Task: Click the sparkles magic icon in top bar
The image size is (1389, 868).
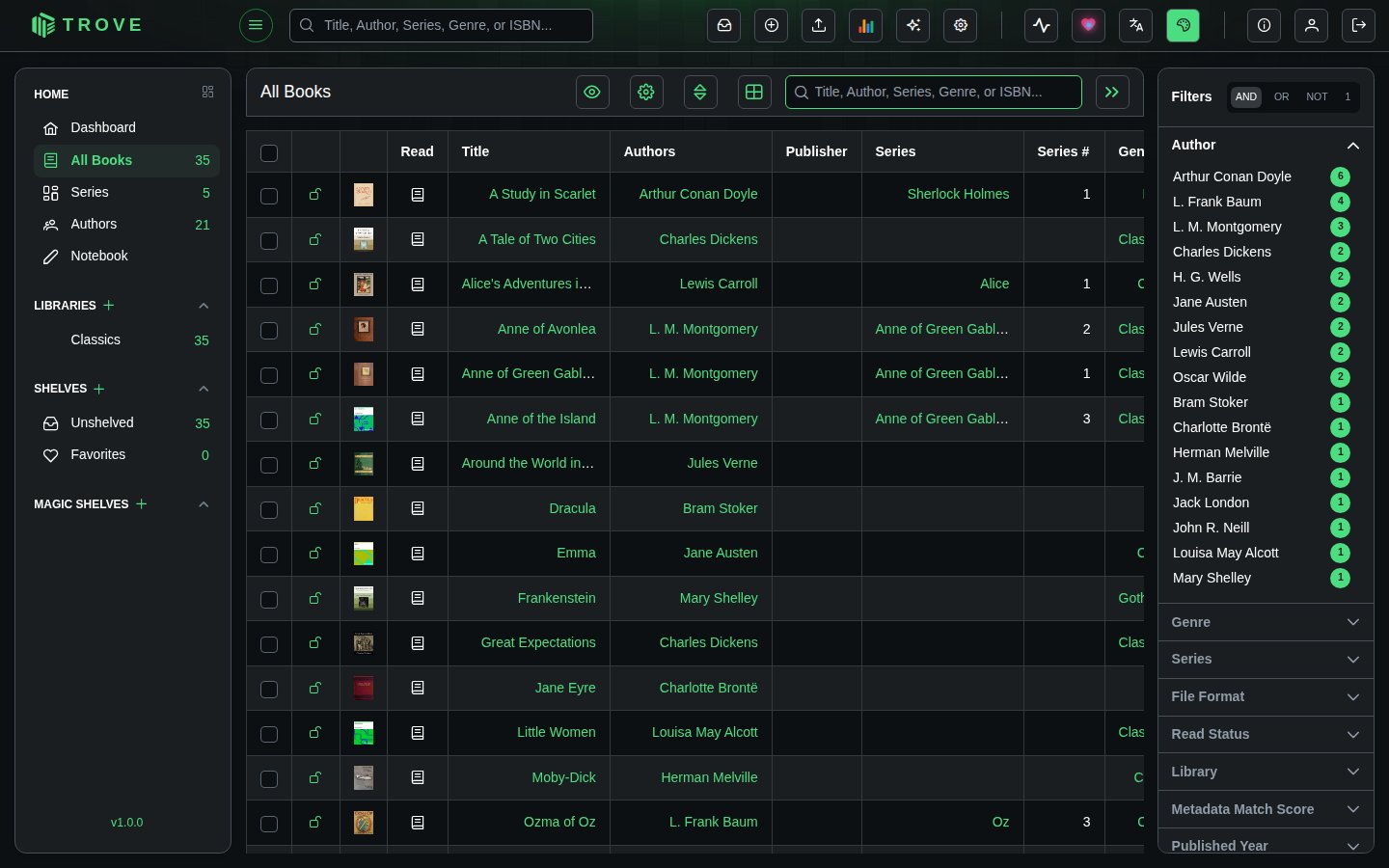Action: pos(913,26)
